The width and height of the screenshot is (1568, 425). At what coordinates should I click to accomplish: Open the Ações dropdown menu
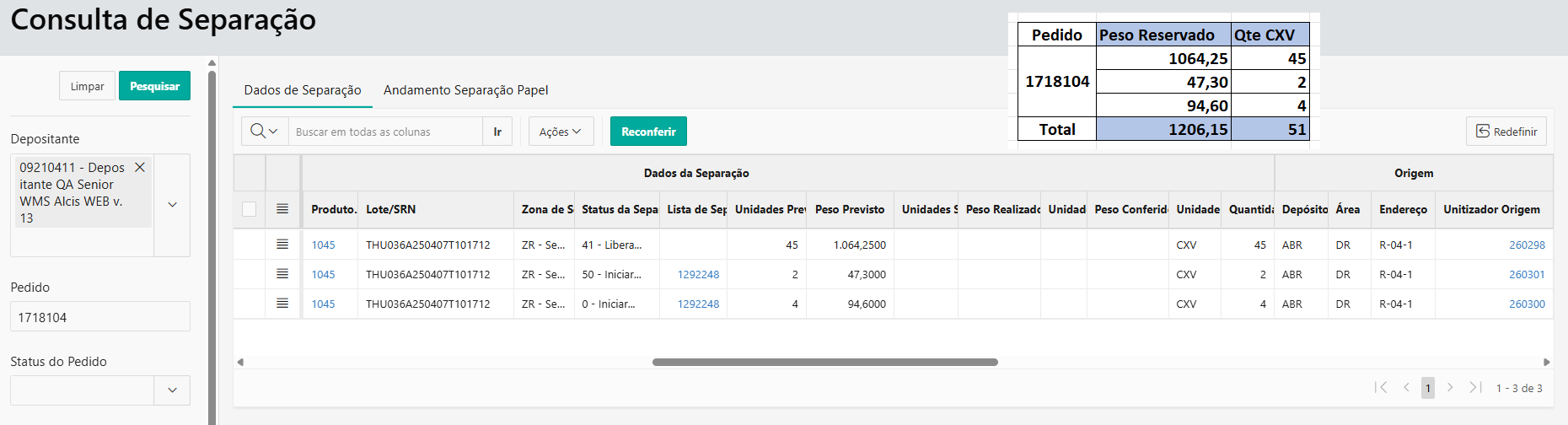(561, 132)
